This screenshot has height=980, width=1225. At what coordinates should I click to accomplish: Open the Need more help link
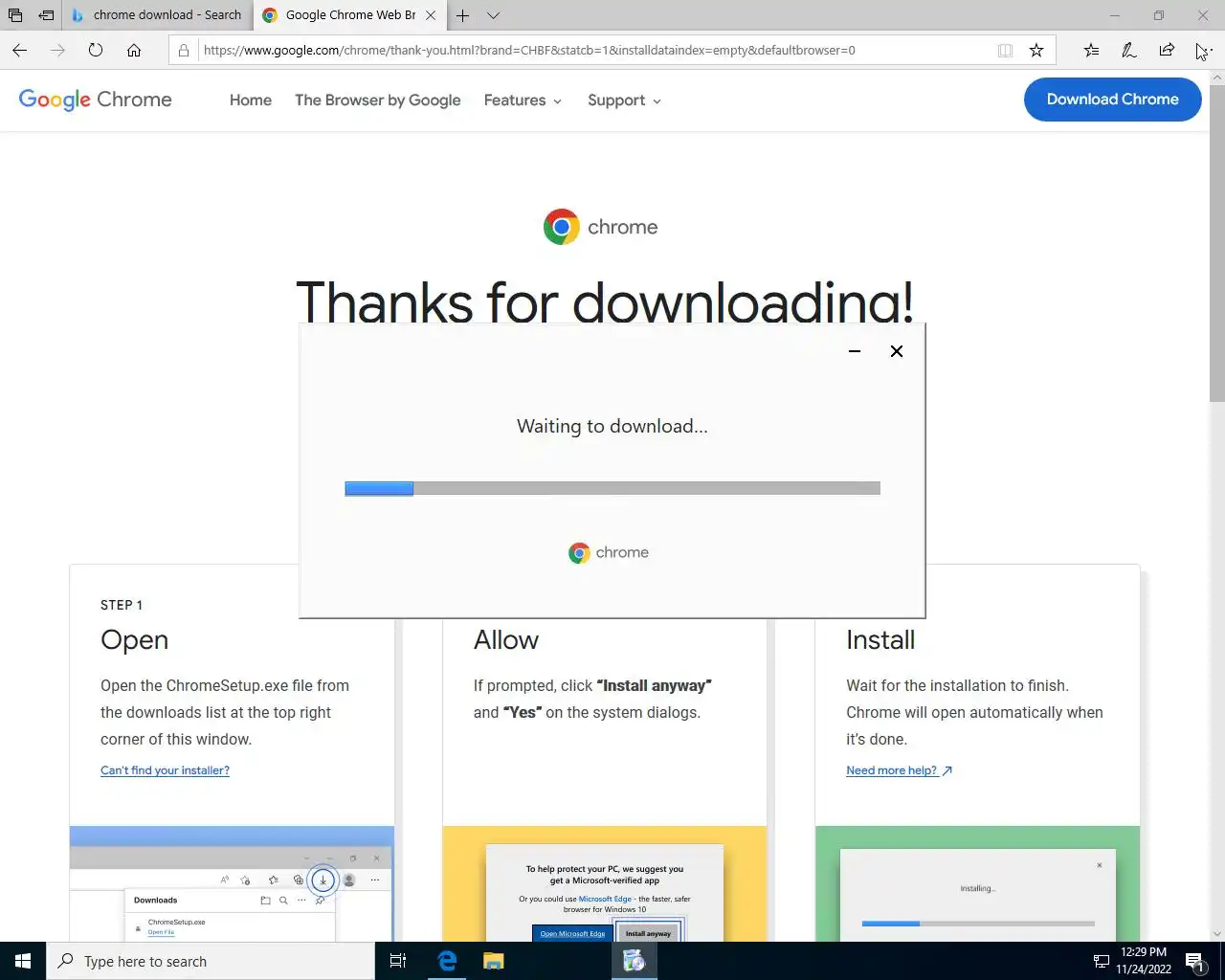(899, 770)
